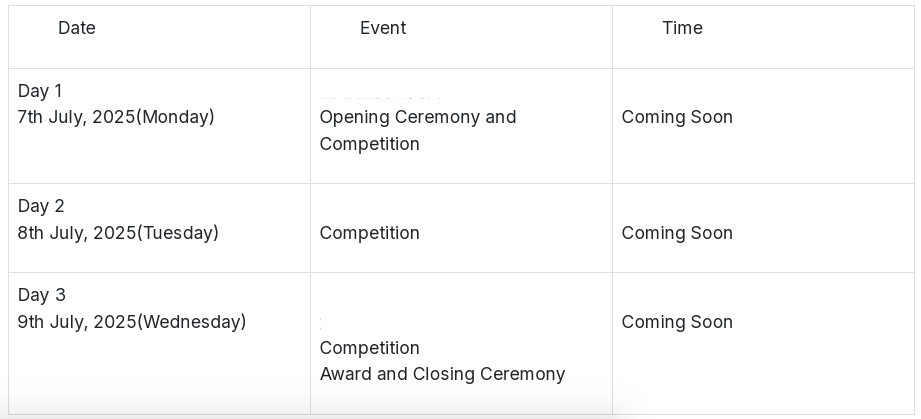Click Award and Closing Ceremony text
Screen dimensions: 921x419
[442, 374]
